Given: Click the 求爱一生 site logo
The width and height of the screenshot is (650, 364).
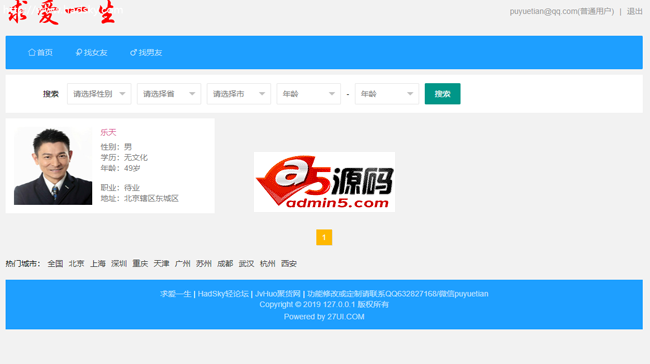Looking at the screenshot, I should [x=61, y=12].
